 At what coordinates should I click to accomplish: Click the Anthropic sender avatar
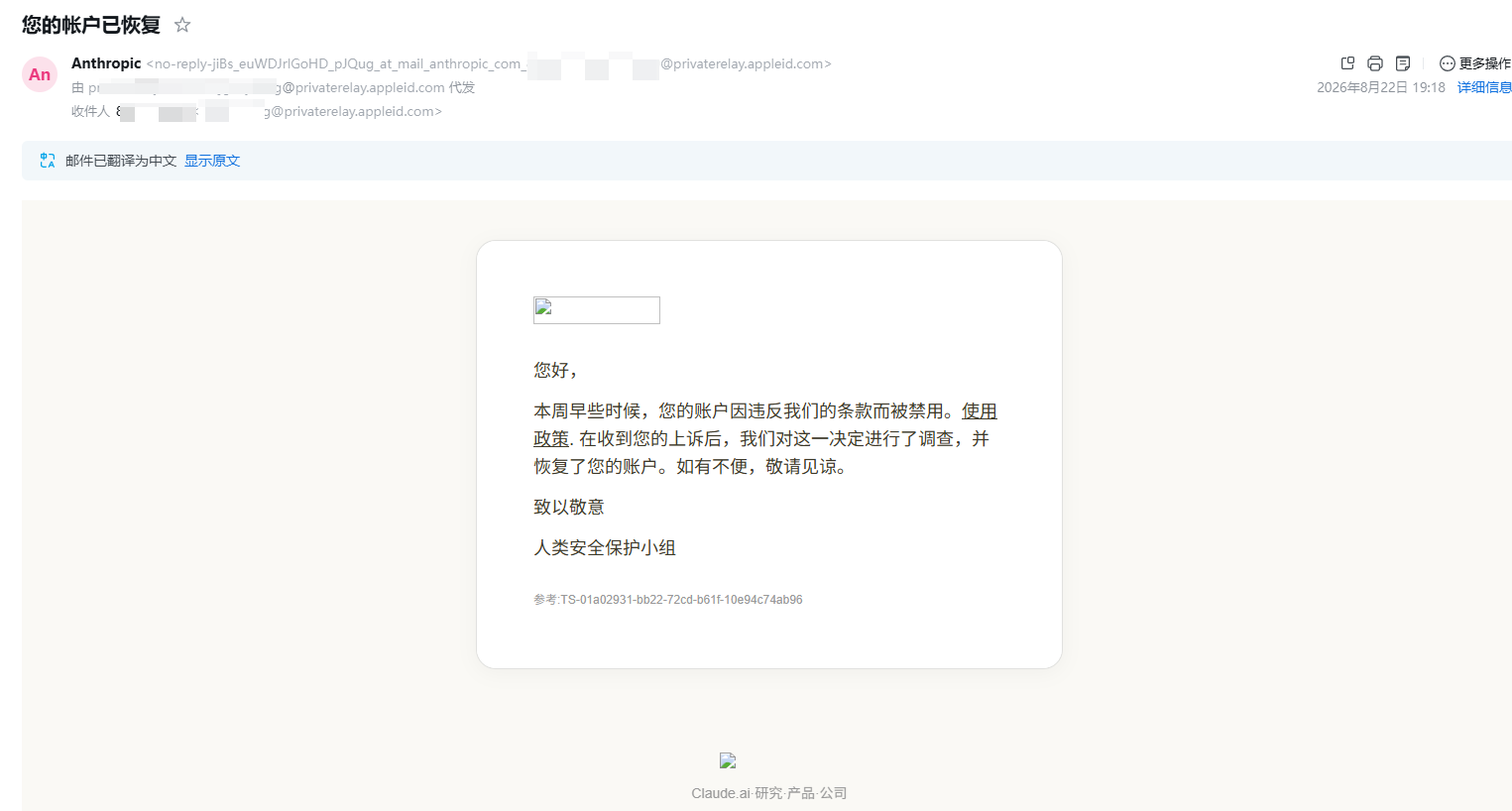tap(40, 74)
